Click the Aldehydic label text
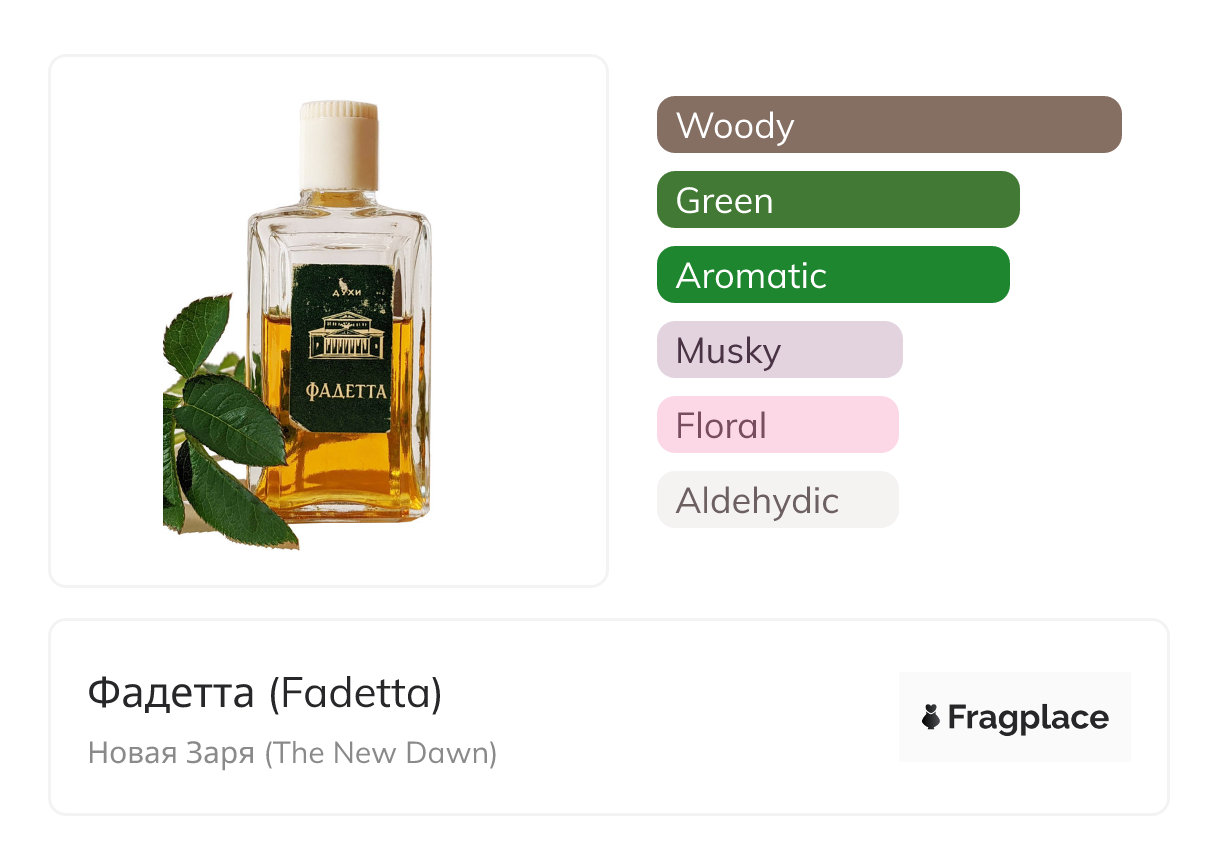This screenshot has width=1218, height=864. [757, 500]
